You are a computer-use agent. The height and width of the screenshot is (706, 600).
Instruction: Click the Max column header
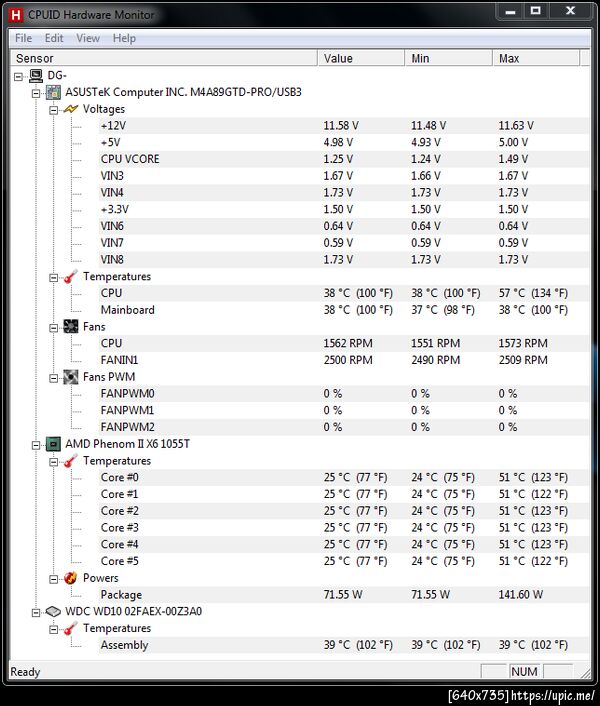pos(536,58)
